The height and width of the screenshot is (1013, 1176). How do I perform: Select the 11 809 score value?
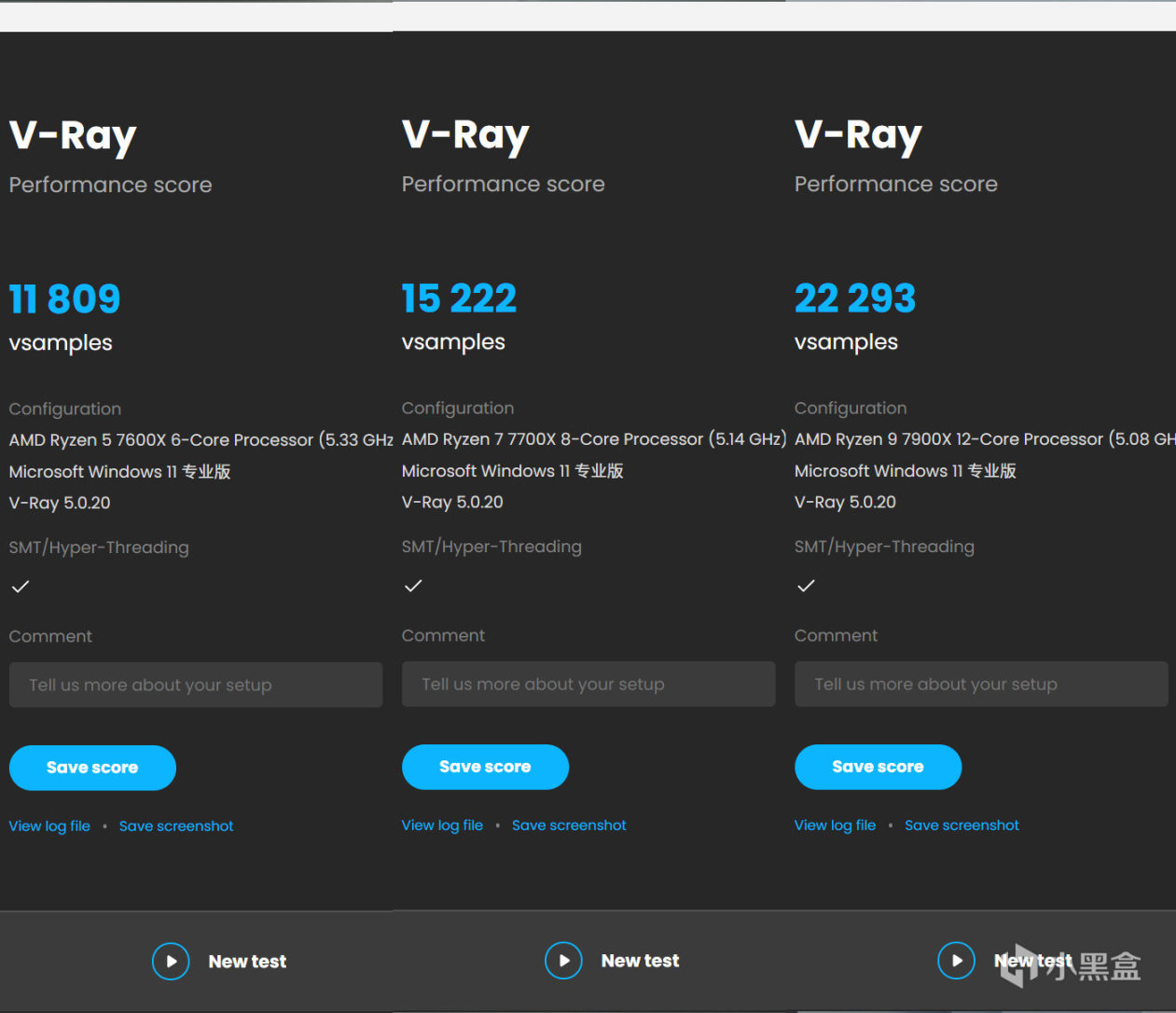coord(64,299)
